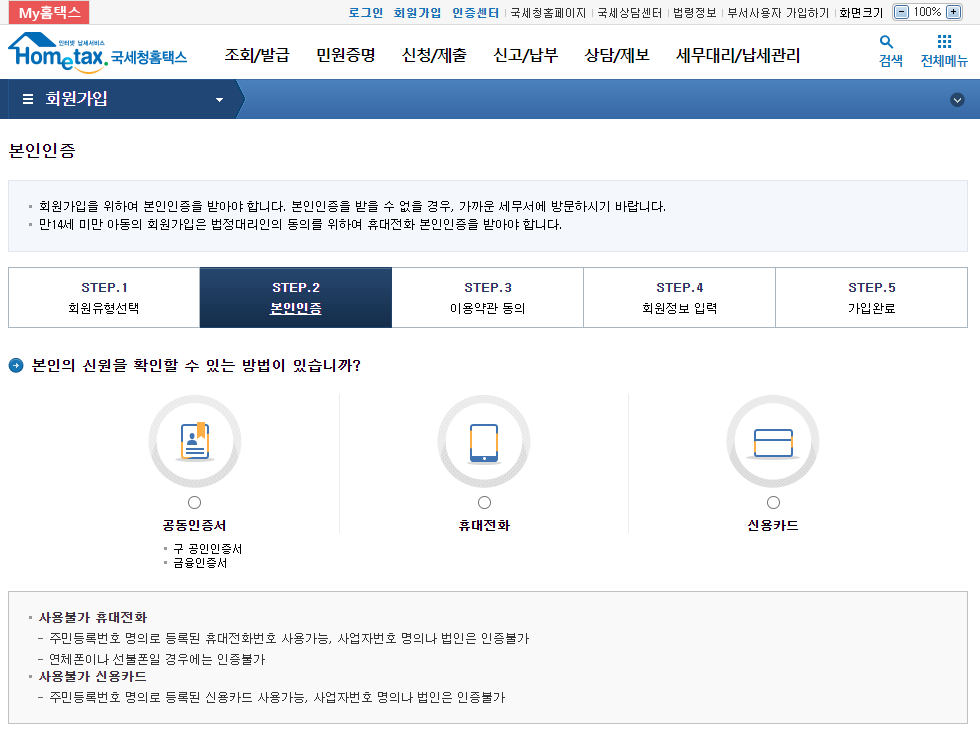
Task: Increase screen size with plus button
Action: tap(954, 12)
